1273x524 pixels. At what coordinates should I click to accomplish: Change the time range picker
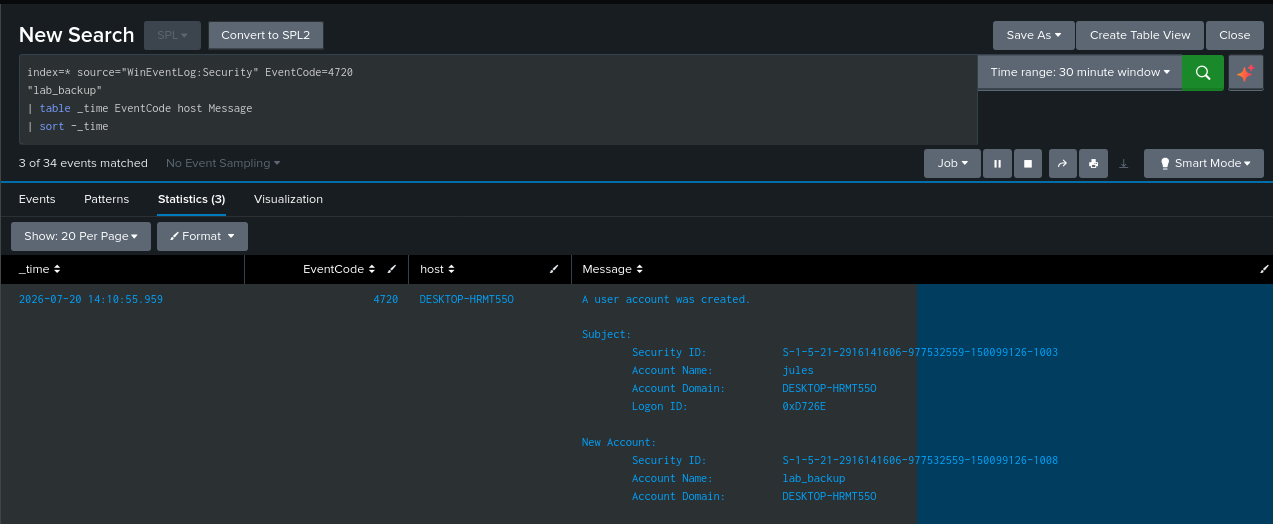coord(1080,72)
